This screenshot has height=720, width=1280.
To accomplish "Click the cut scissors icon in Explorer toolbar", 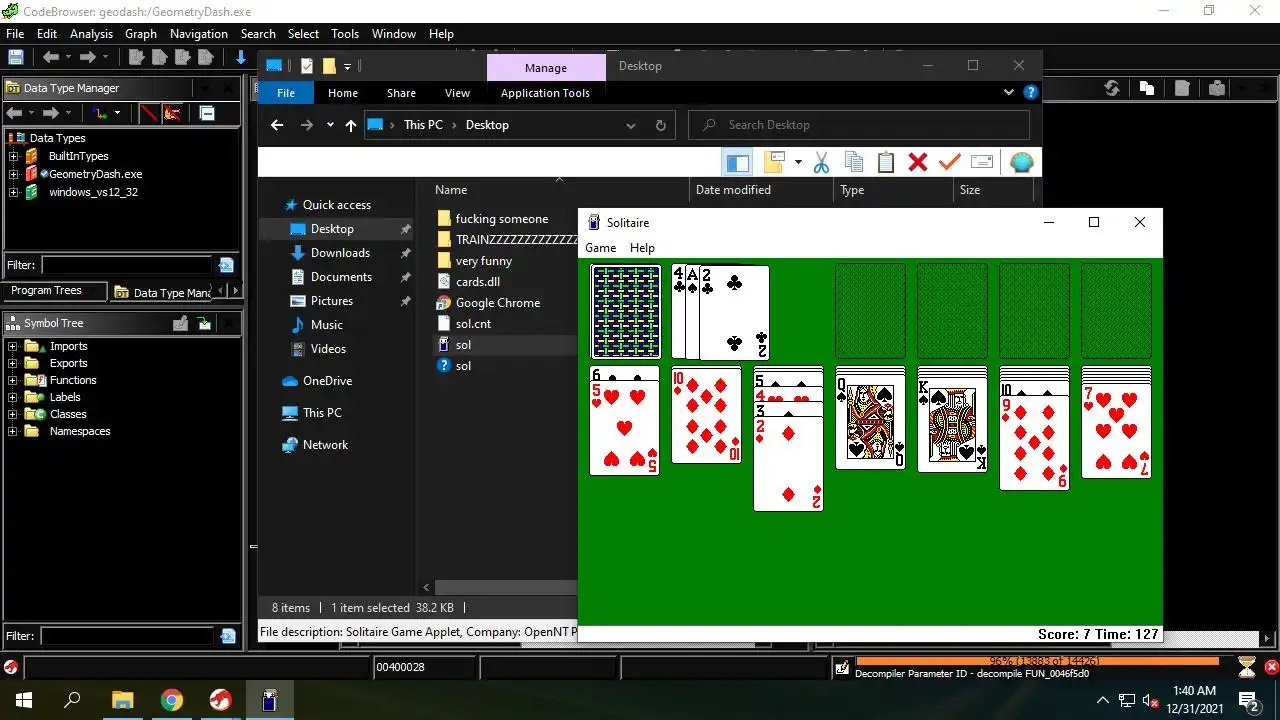I will [x=821, y=162].
